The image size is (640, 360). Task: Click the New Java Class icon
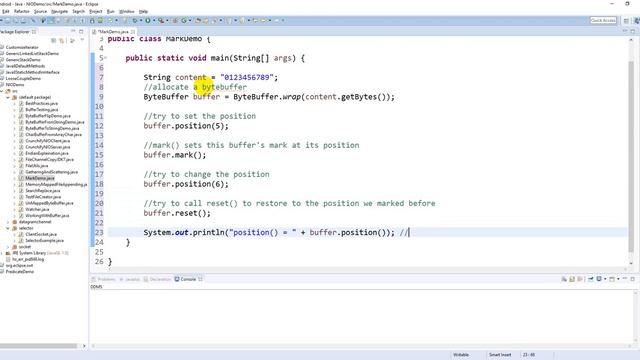pos(184,20)
